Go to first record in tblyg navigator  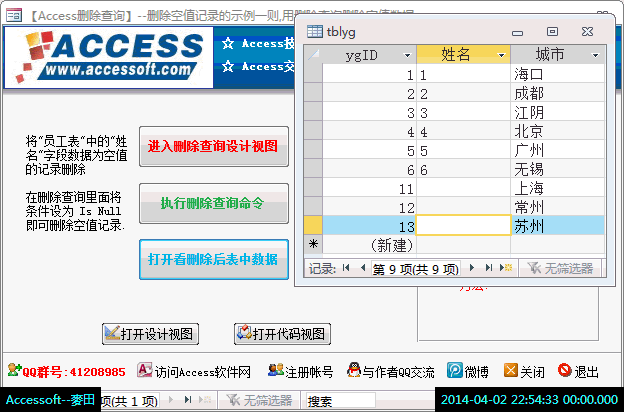[x=346, y=268]
